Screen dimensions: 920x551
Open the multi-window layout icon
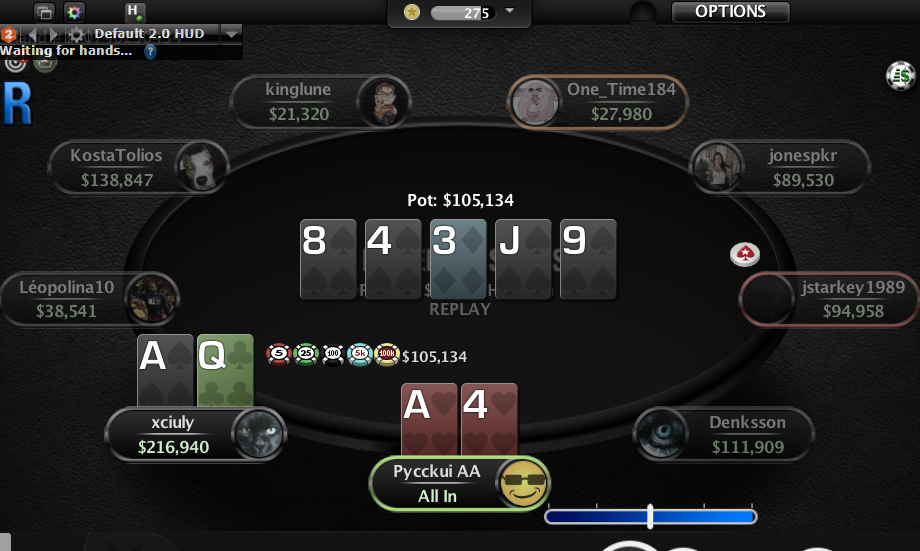point(44,12)
